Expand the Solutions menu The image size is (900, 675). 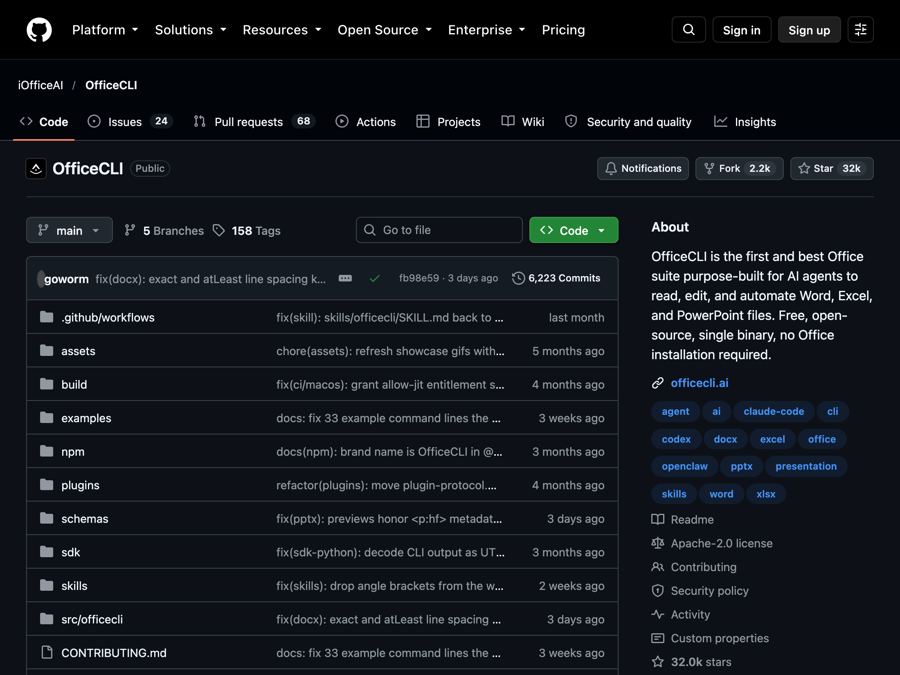click(191, 30)
